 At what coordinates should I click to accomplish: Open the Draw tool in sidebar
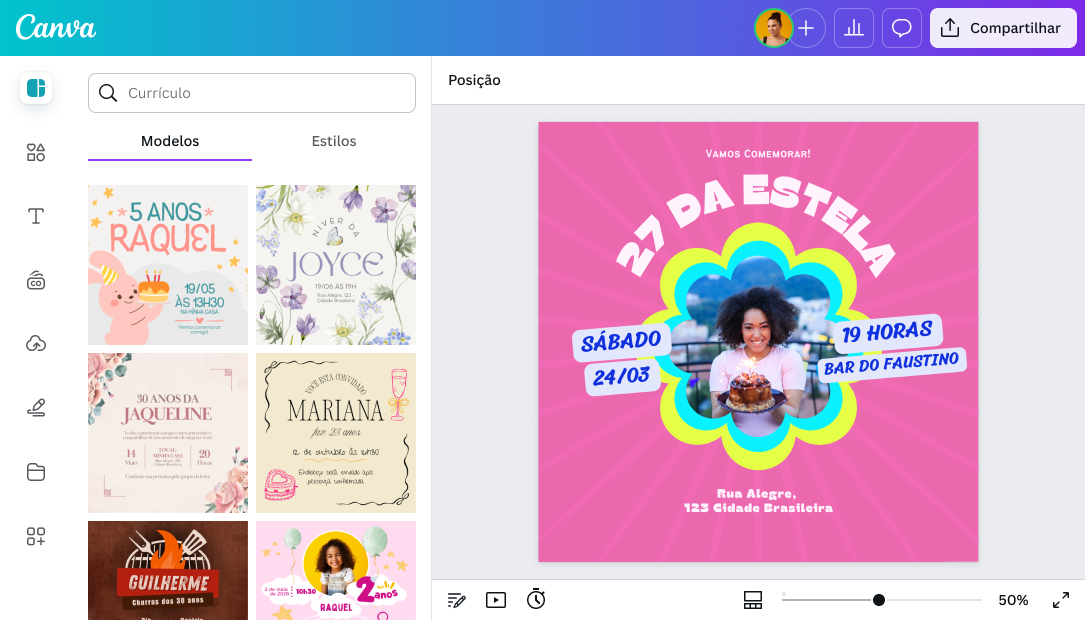click(36, 408)
